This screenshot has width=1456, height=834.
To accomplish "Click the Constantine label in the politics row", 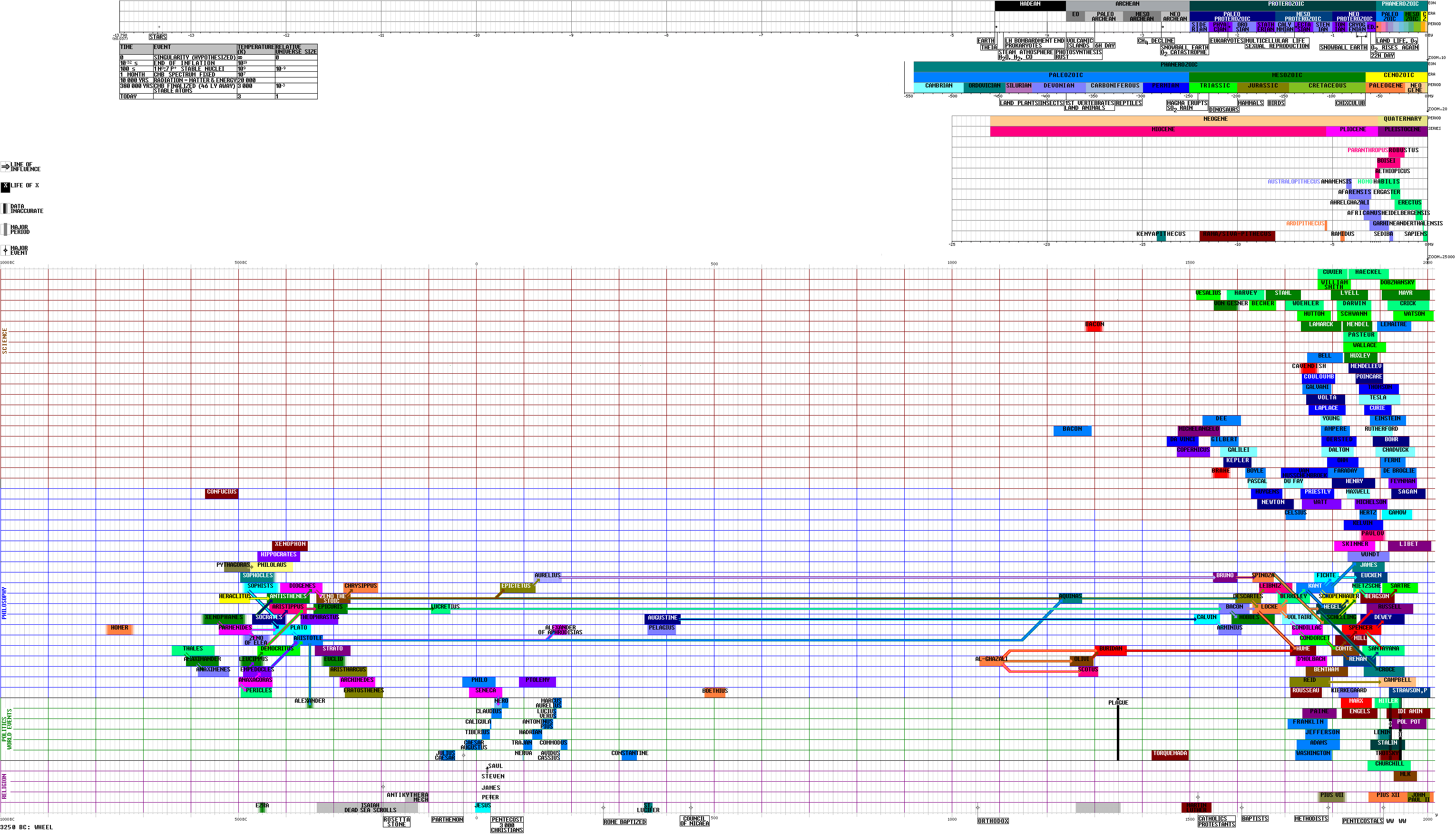I will (x=629, y=754).
